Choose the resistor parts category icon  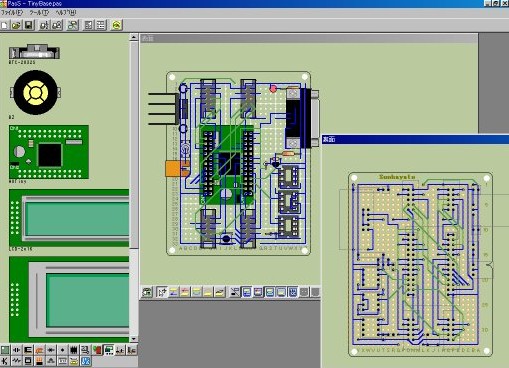[x=16, y=361]
